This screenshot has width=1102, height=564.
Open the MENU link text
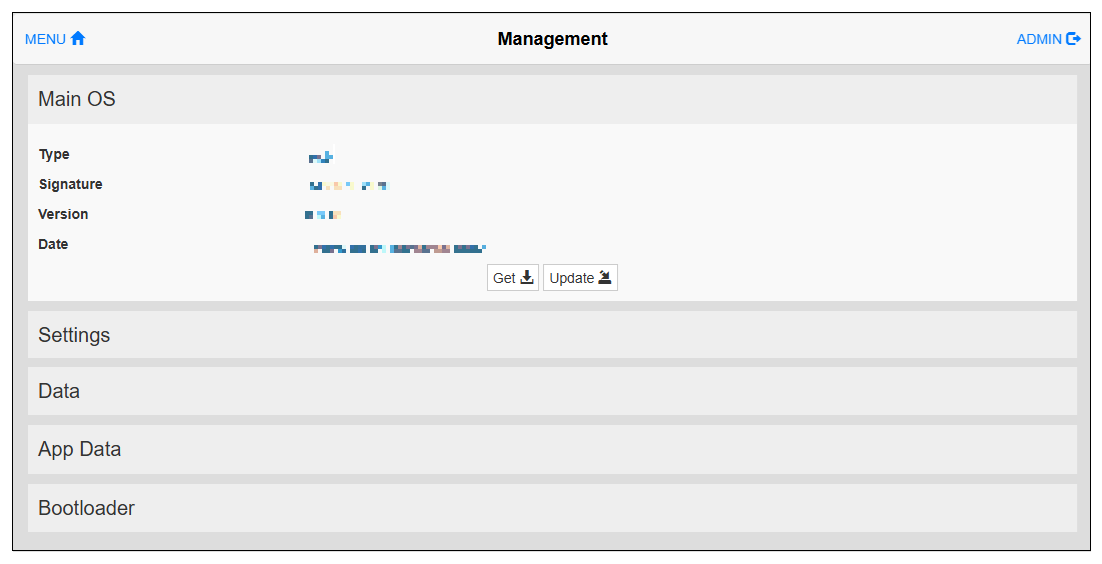click(x=45, y=39)
